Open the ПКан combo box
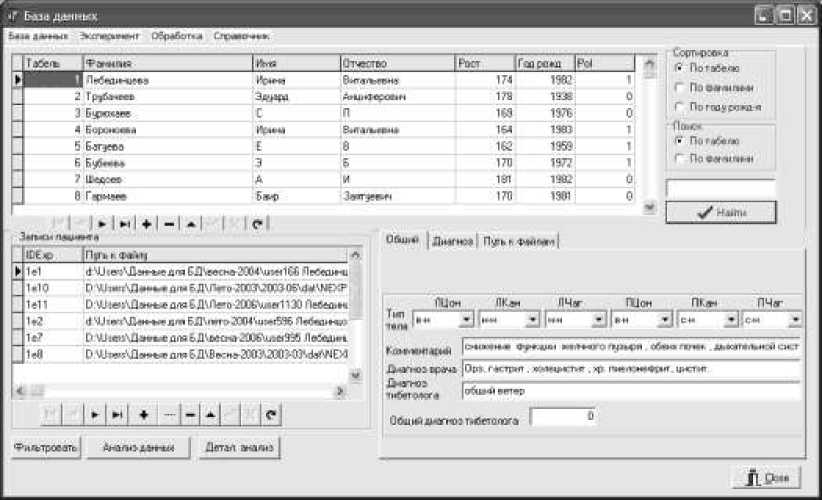Viewport: 822px width, 500px height. click(729, 320)
